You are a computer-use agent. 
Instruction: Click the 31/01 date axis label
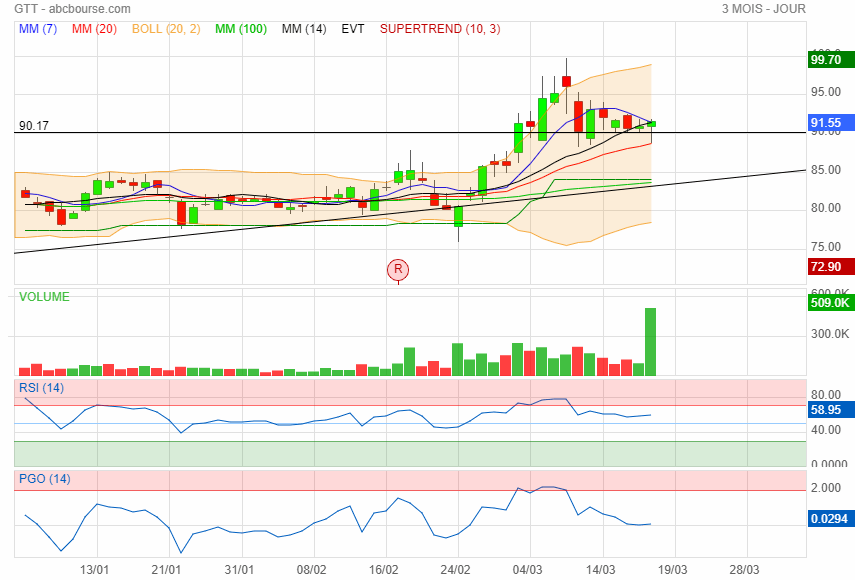point(239,570)
